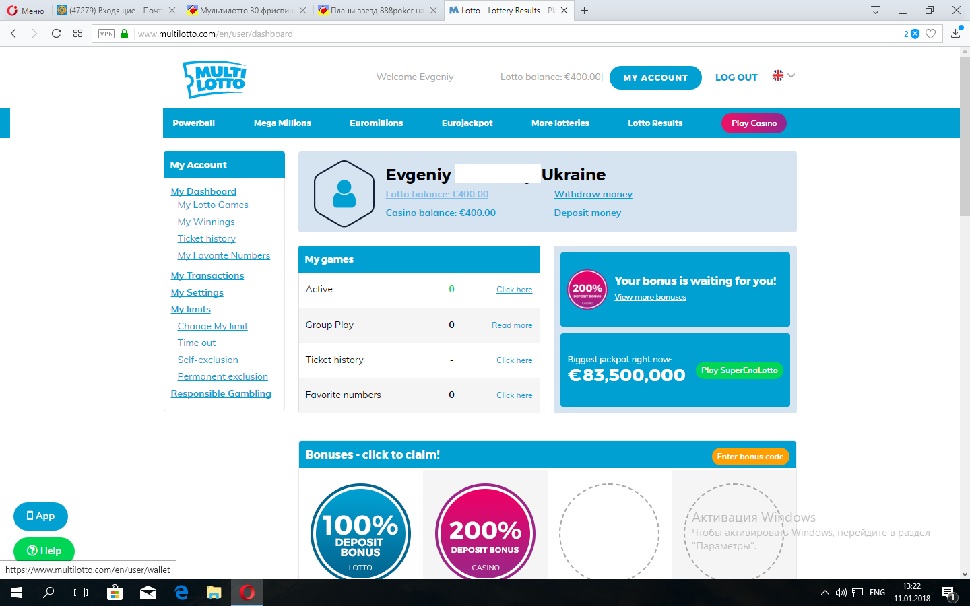Click 'Click here' in the Active row

click(x=514, y=289)
